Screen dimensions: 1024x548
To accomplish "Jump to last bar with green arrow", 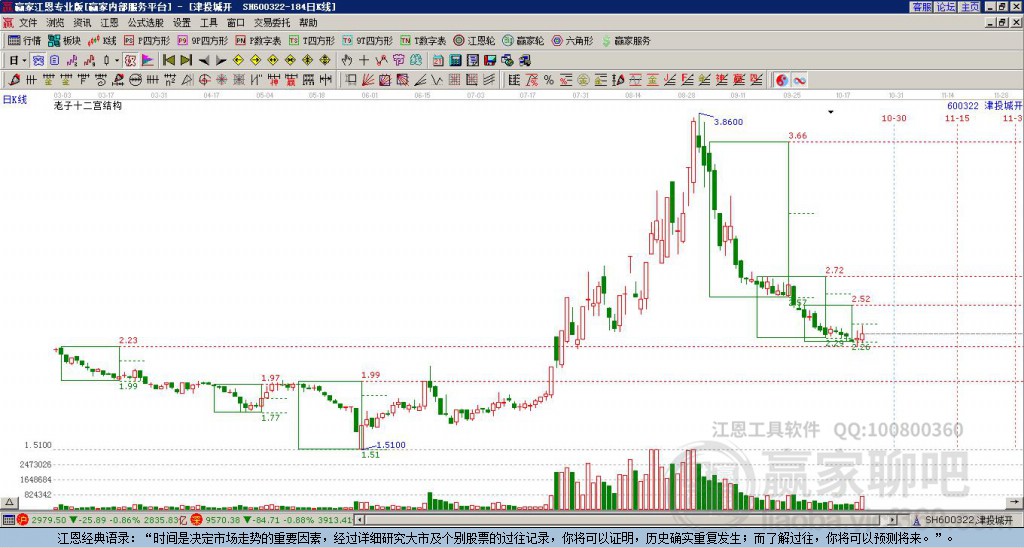I will [x=186, y=61].
